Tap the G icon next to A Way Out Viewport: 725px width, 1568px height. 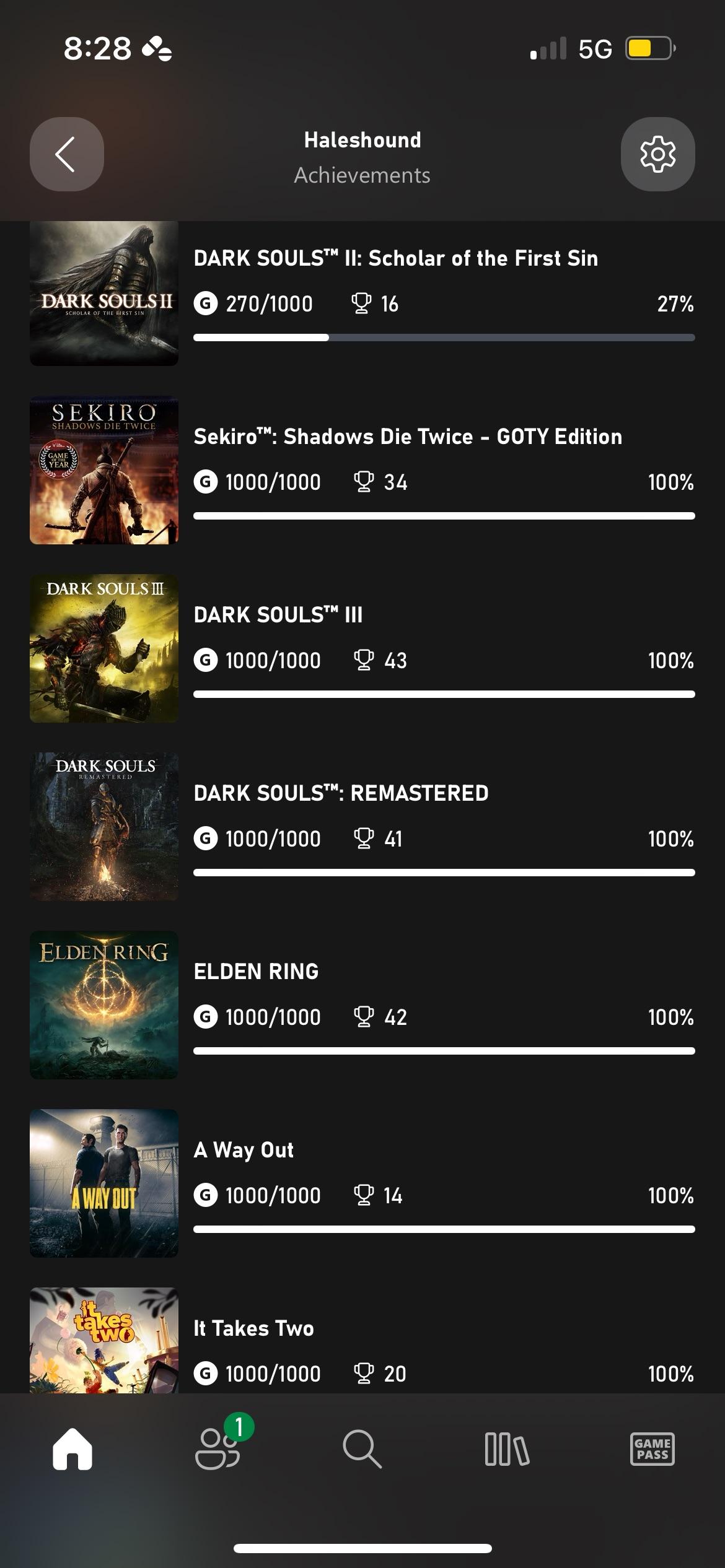tap(204, 1195)
